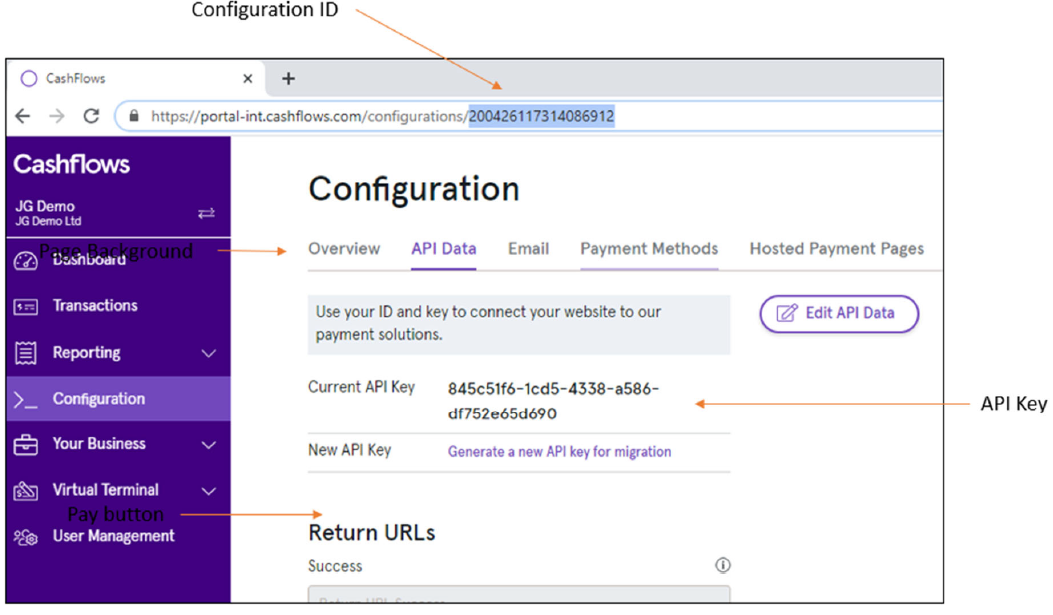Viewport: 1053px width, 615px height.
Task: Select Configuration in the sidebar
Action: point(118,399)
